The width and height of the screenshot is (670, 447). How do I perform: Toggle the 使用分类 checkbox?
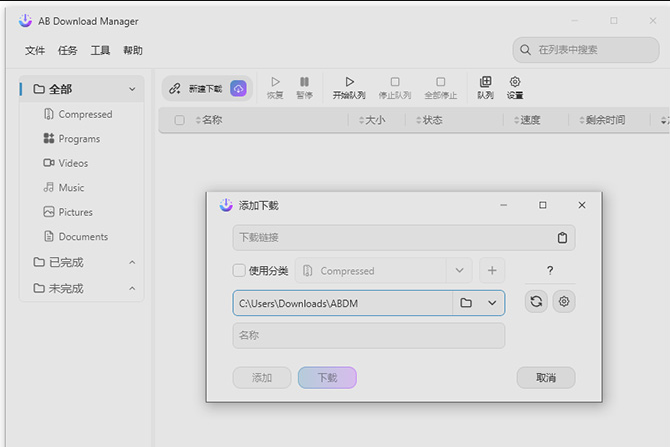click(x=239, y=270)
